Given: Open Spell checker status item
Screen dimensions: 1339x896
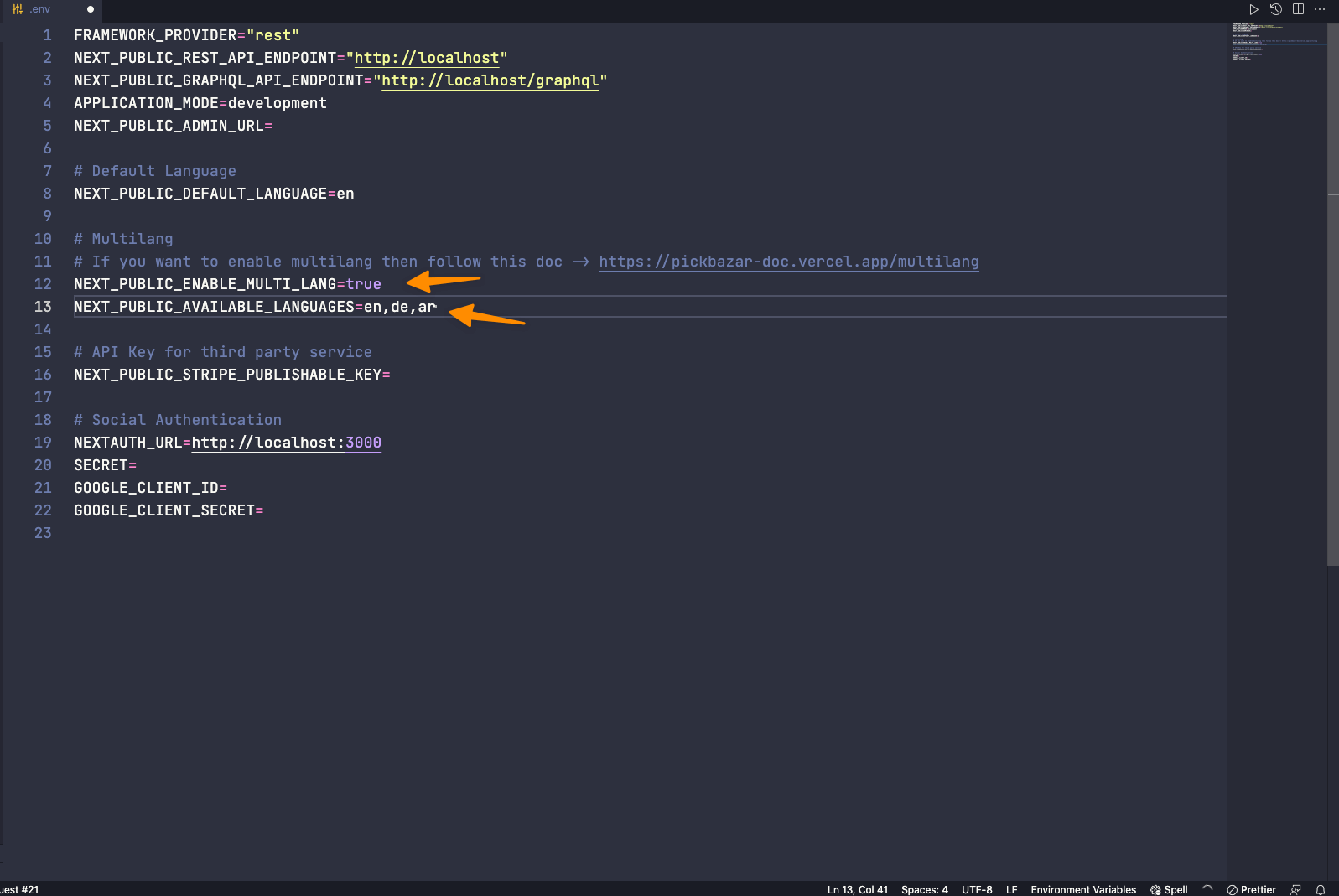Looking at the screenshot, I should point(1169,889).
